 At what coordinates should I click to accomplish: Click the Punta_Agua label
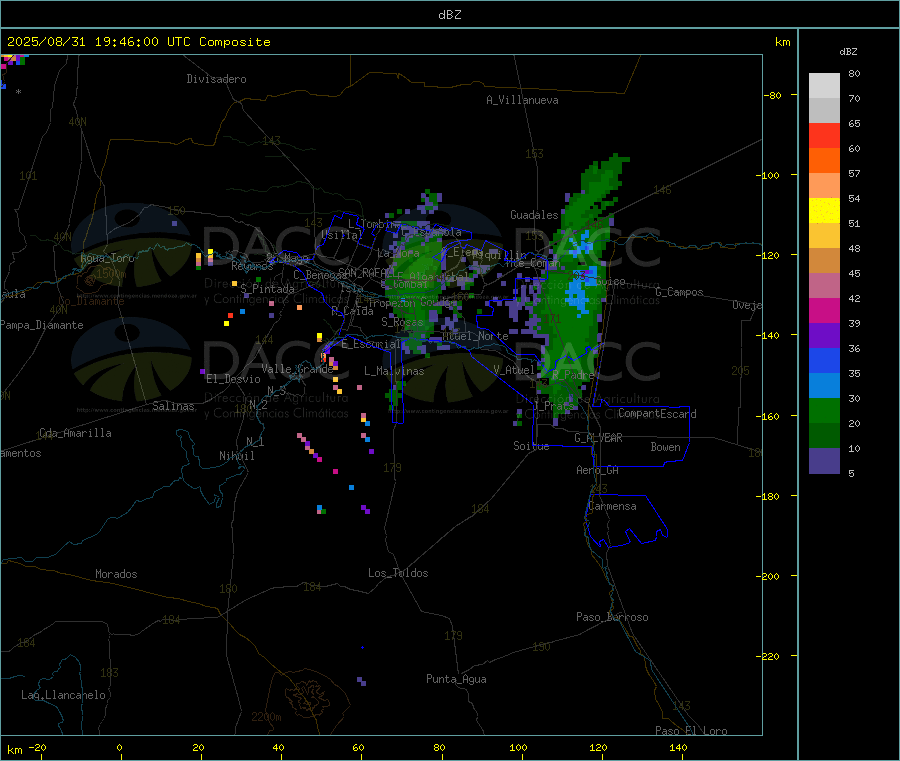click(456, 679)
